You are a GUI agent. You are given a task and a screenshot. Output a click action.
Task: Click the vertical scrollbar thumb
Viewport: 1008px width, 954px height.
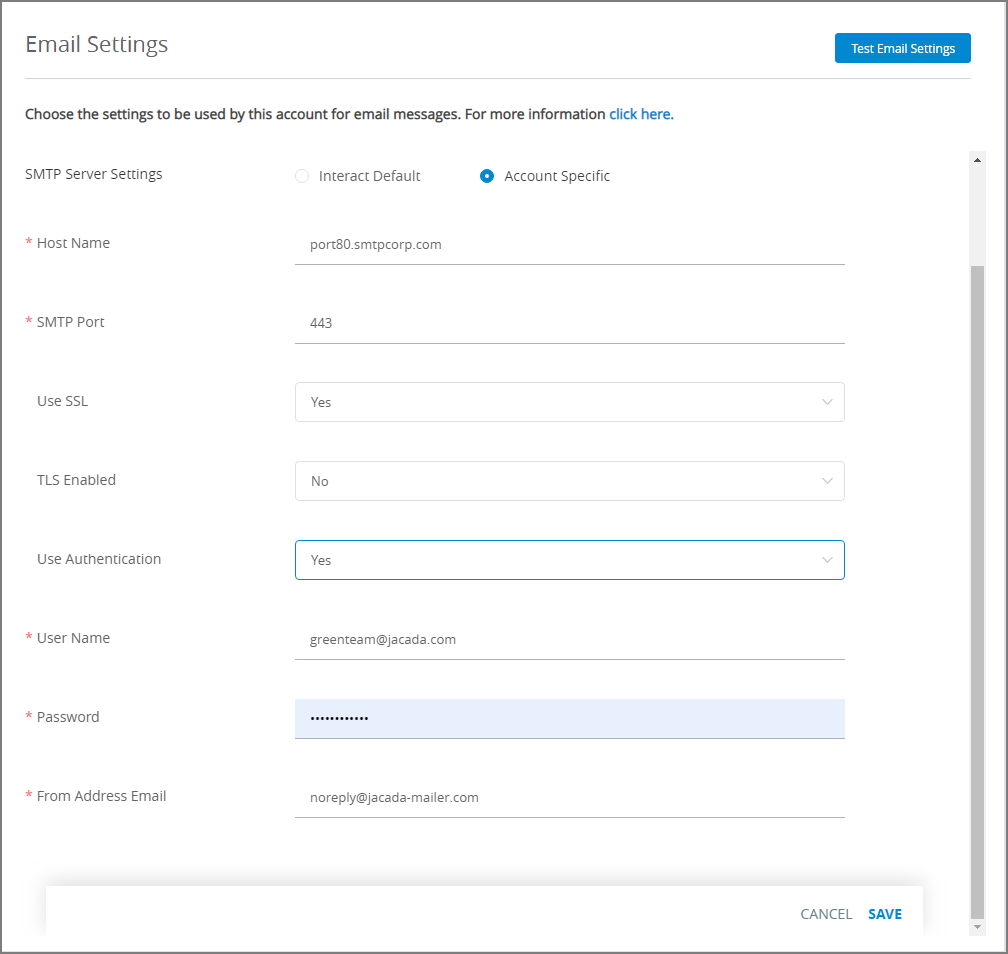pos(977,591)
